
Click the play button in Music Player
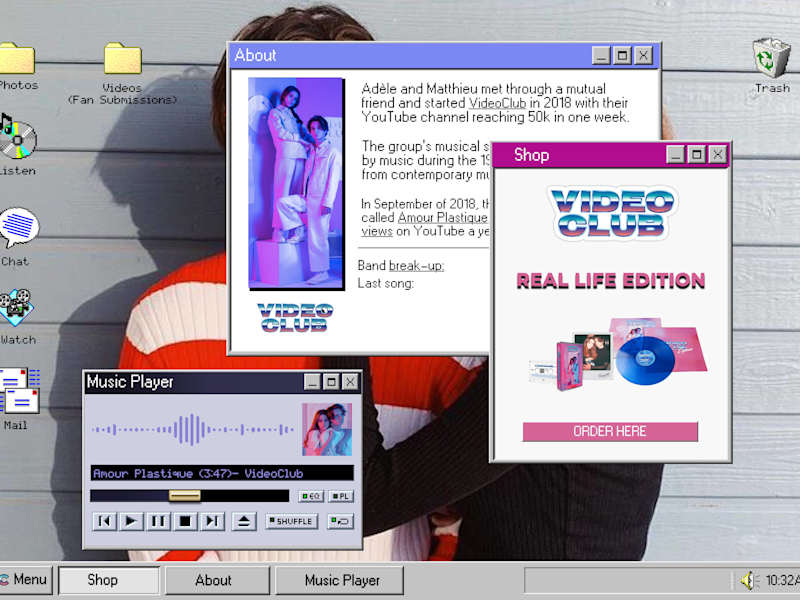[x=131, y=521]
